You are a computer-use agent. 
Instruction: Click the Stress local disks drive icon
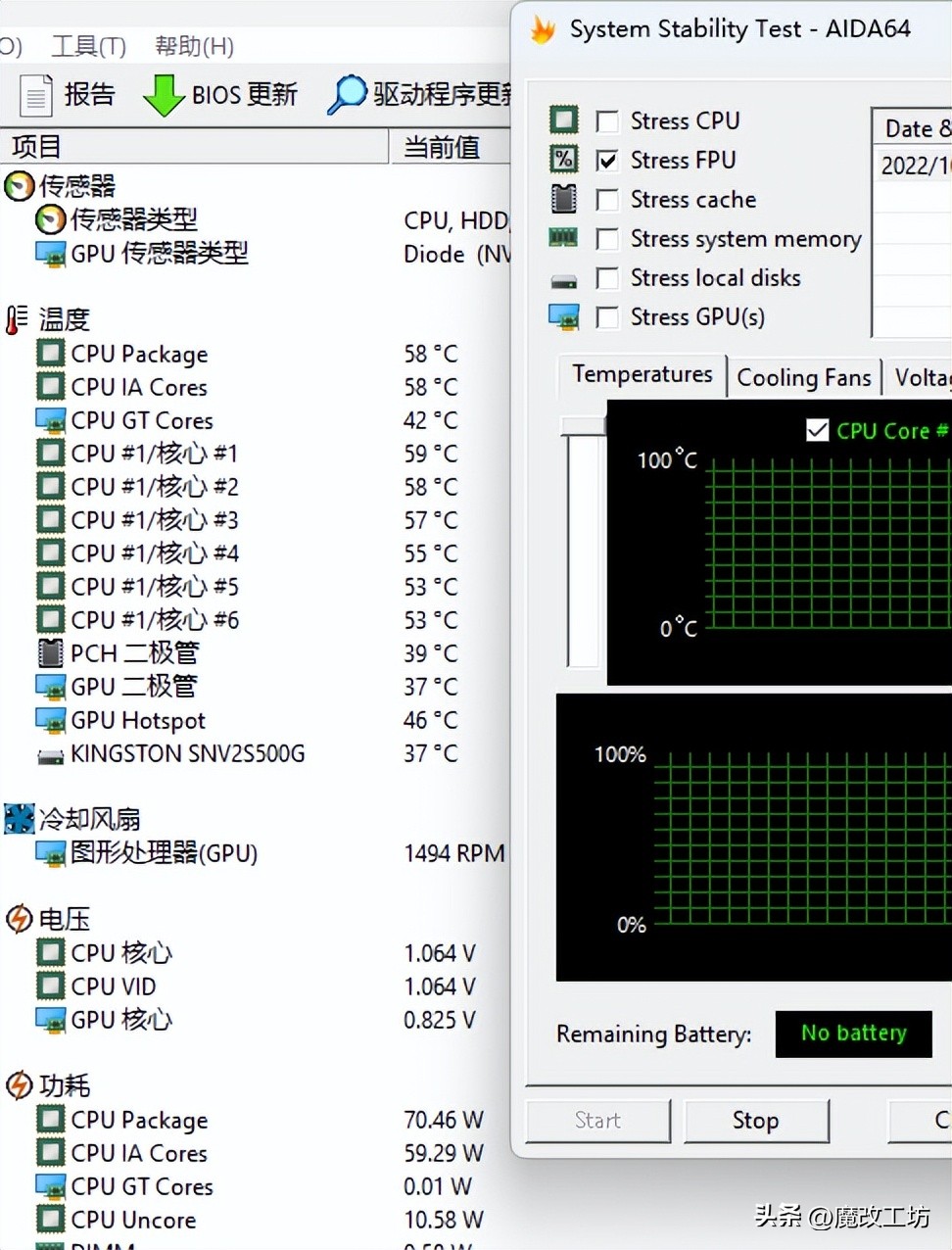[563, 282]
